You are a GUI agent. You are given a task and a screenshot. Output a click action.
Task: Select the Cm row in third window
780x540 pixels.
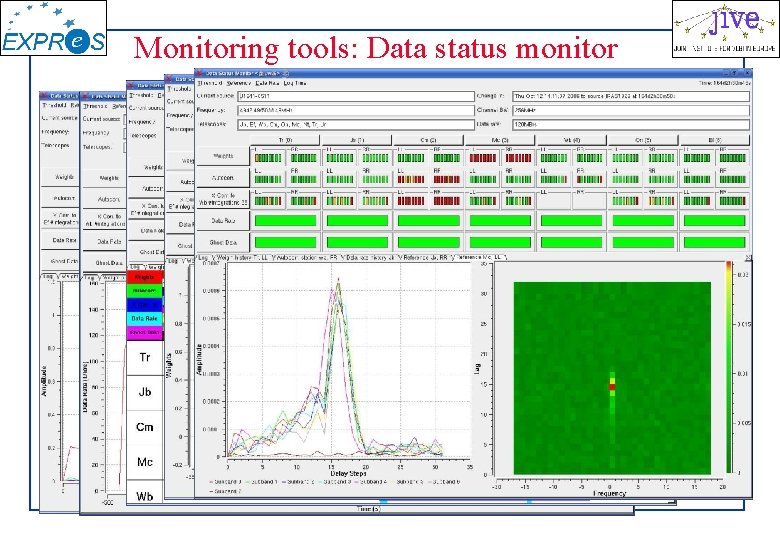click(x=145, y=427)
